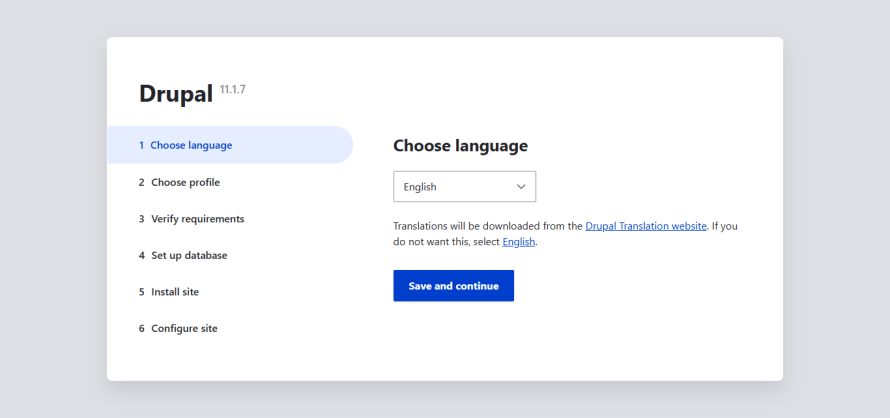Viewport: 890px width, 418px height.
Task: Select step 2 Choose profile
Action: tap(179, 182)
